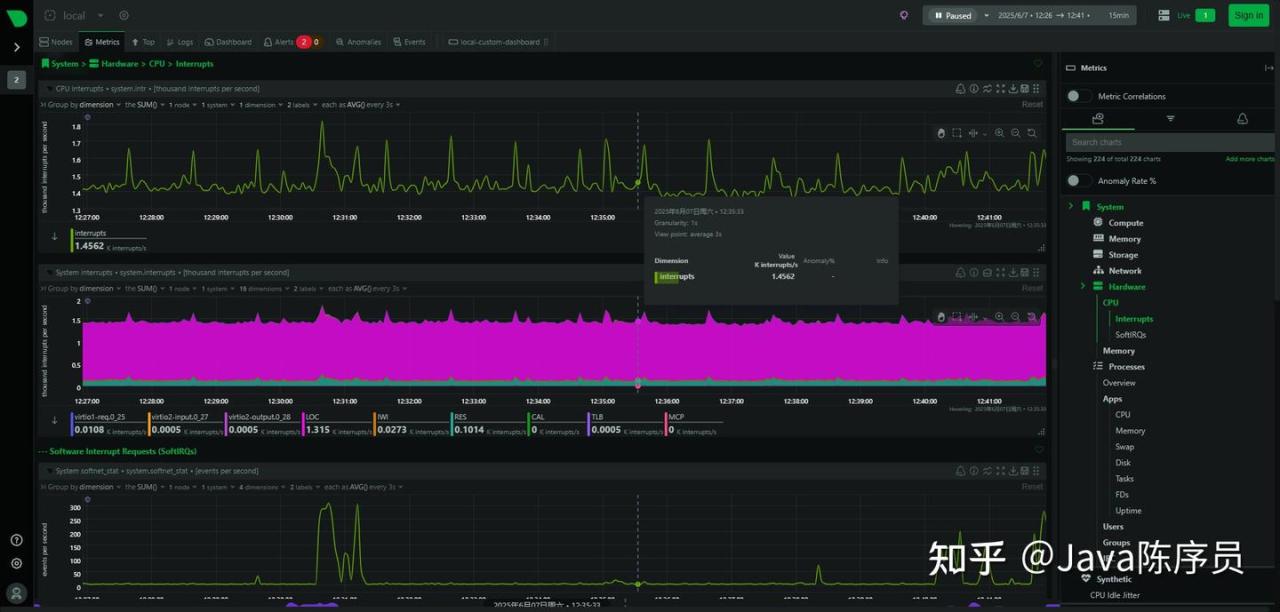This screenshot has height=612, width=1280.
Task: Open the local space dropdown
Action: point(72,15)
